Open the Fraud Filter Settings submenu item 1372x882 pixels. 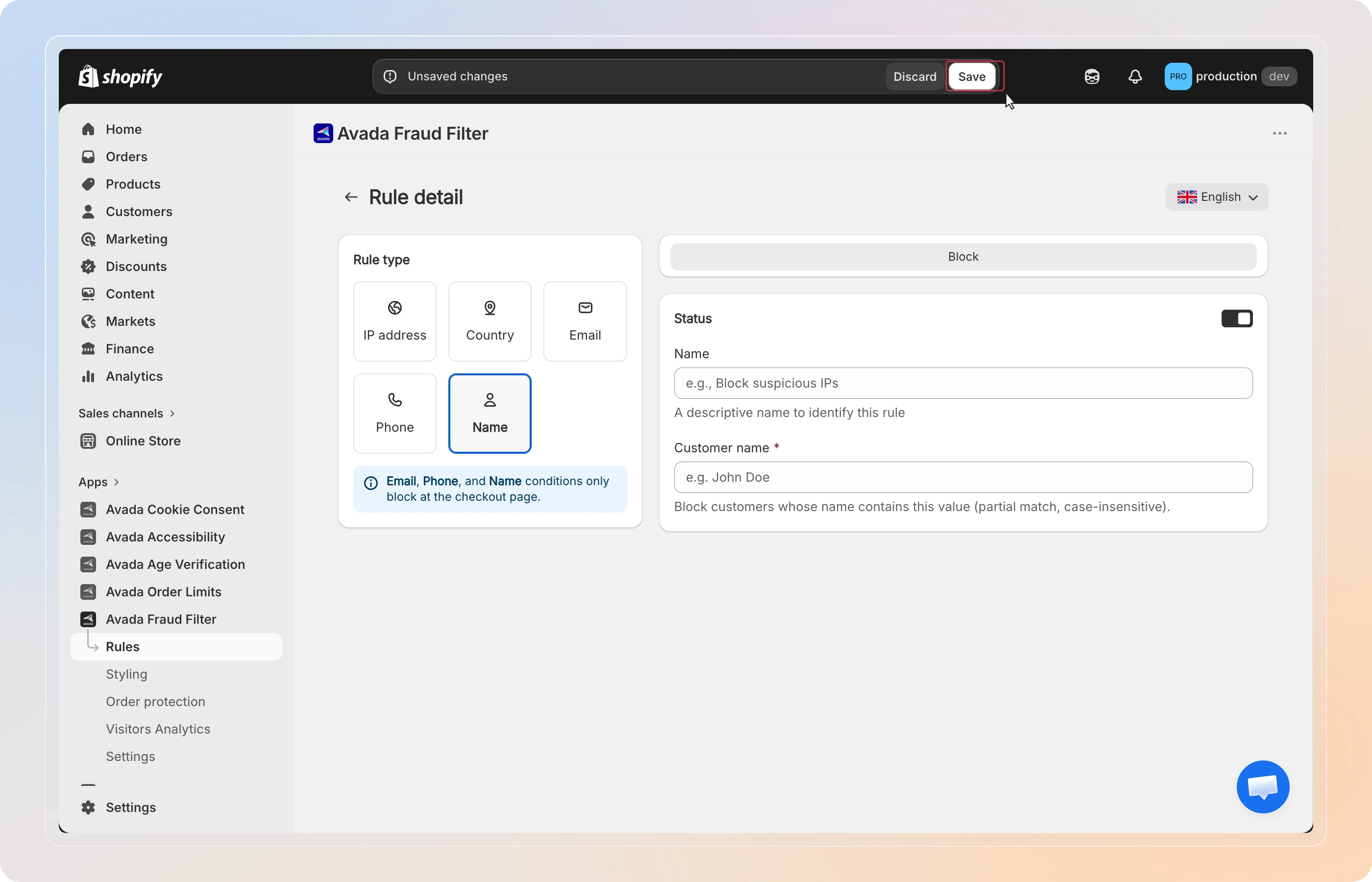130,757
